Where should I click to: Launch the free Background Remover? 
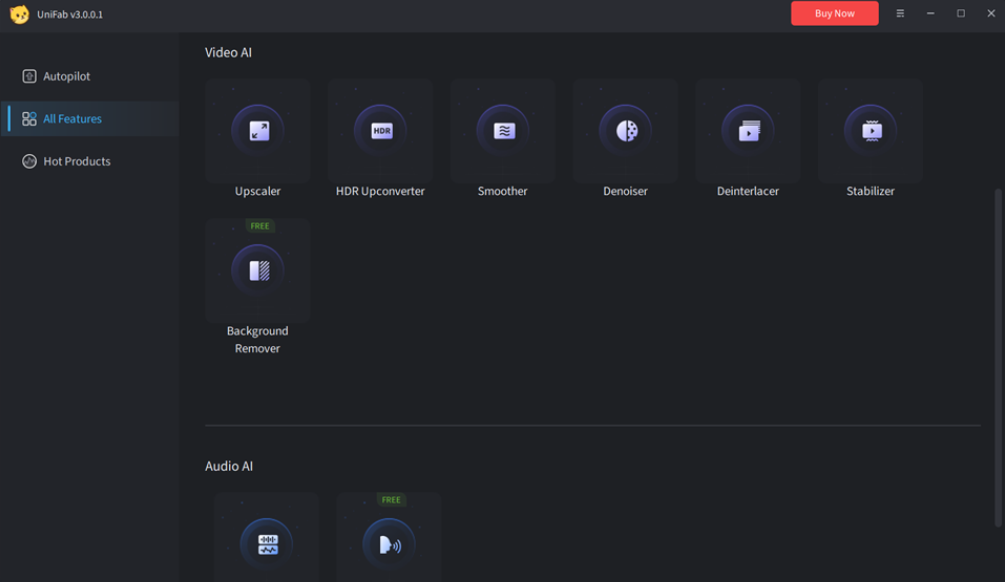tap(257, 270)
